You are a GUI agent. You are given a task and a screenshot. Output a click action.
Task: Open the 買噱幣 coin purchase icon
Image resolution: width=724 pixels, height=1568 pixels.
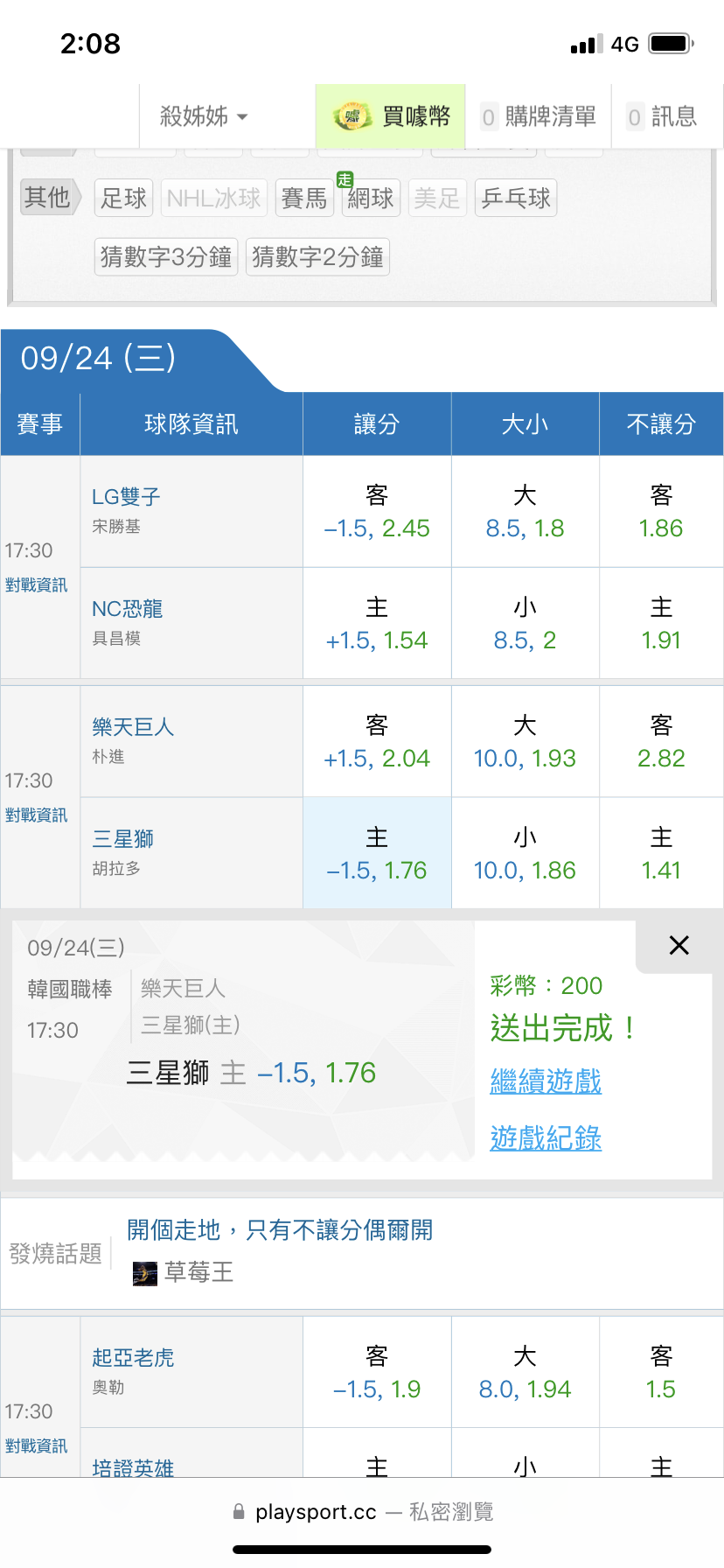point(352,116)
